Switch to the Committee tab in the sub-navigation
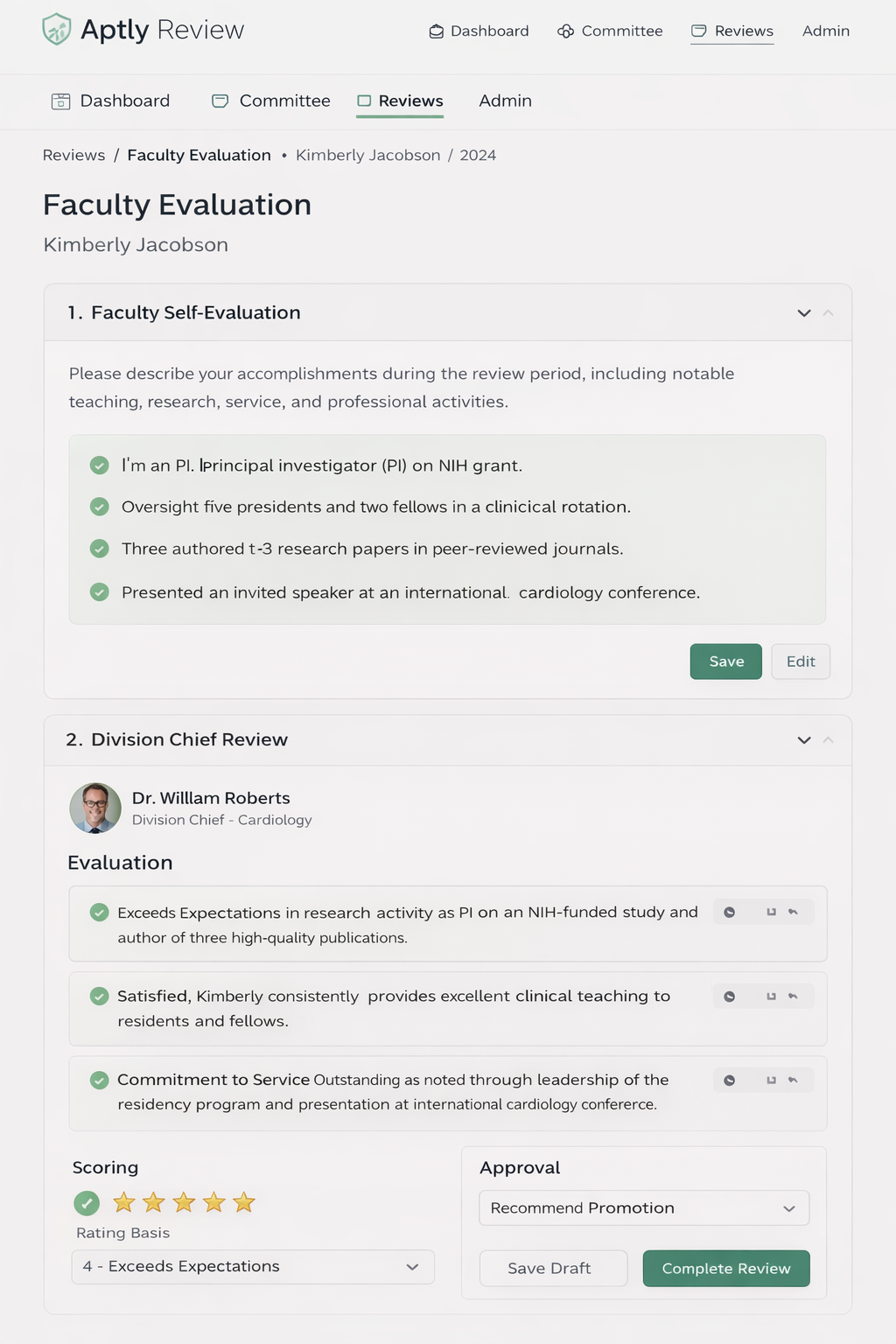Viewport: 896px width, 1344px height. (271, 101)
